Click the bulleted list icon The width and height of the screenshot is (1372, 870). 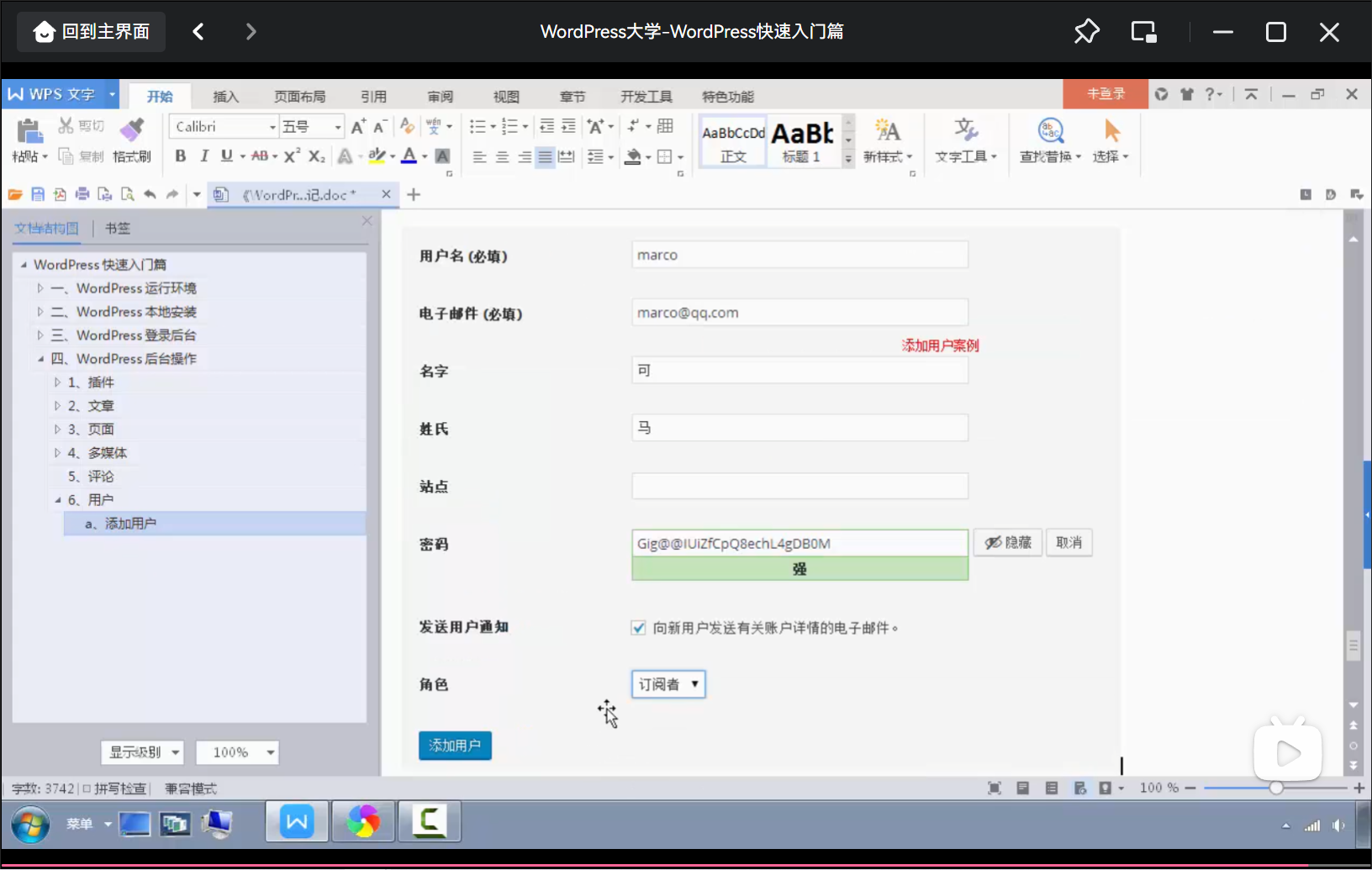pyautogui.click(x=478, y=127)
